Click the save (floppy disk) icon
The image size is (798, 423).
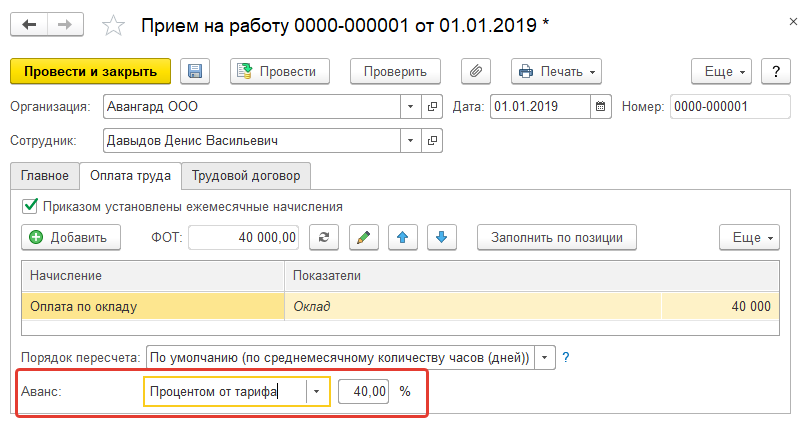click(x=194, y=71)
